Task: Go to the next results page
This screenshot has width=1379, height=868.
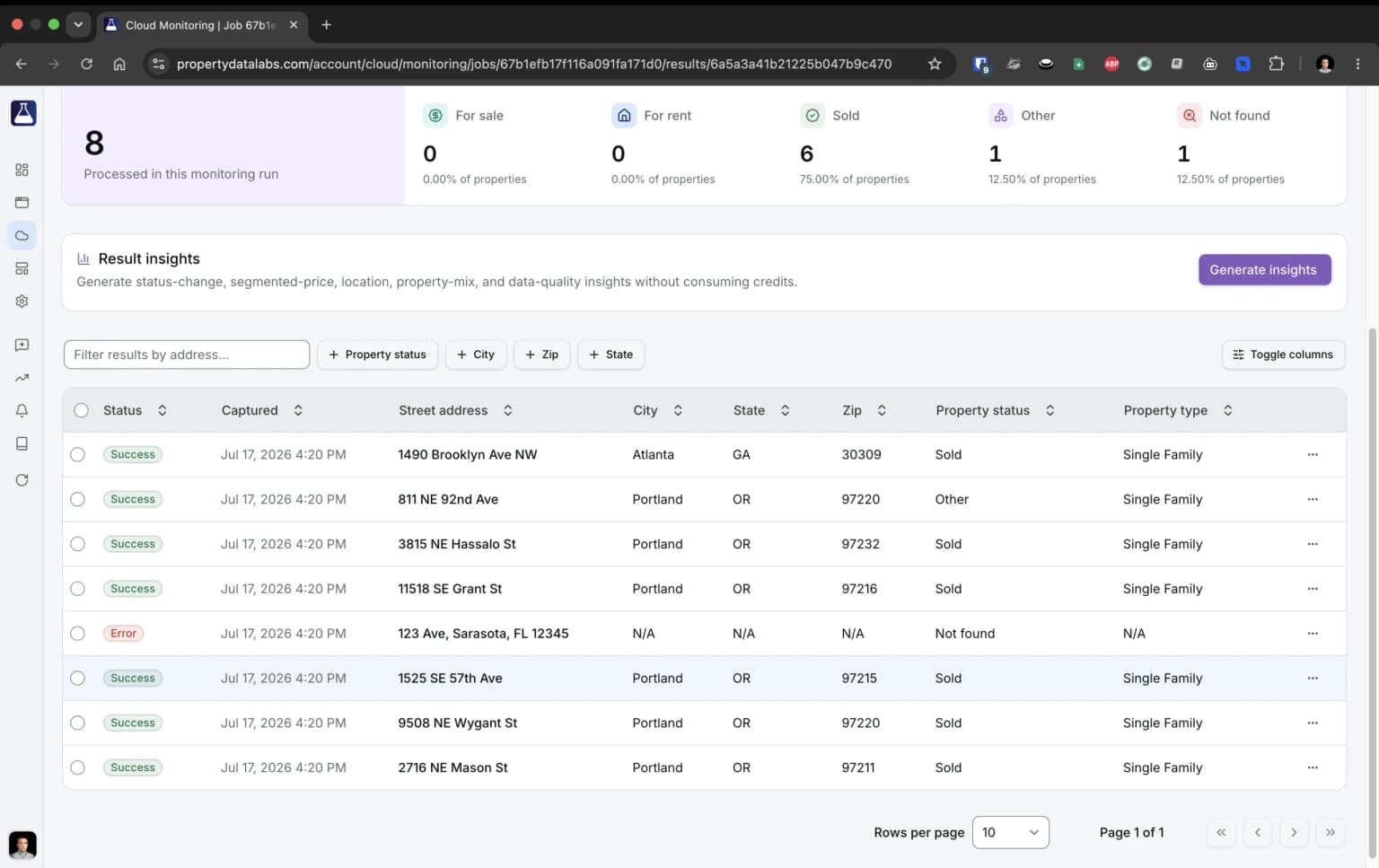Action: (1294, 832)
